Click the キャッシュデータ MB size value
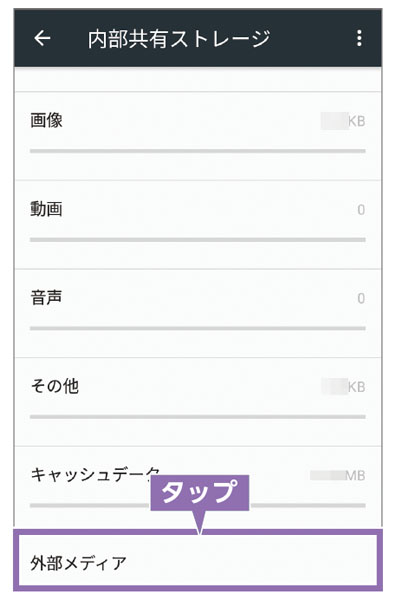Screen dimensions: 396x600 (x=338, y=475)
